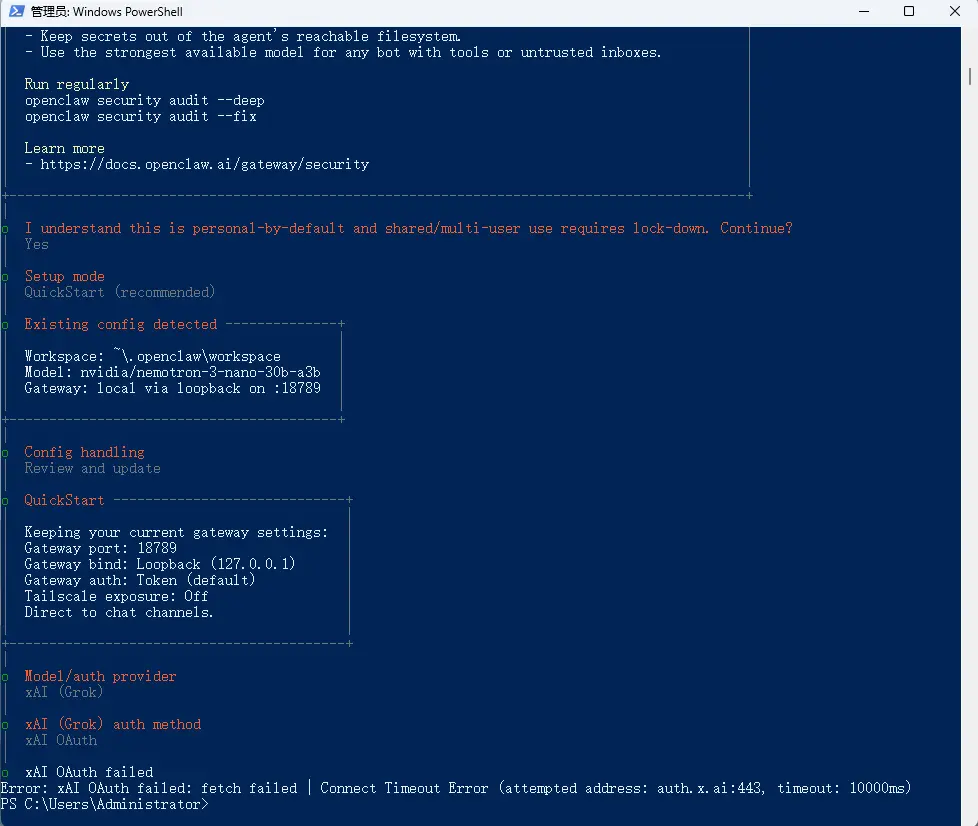Image resolution: width=978 pixels, height=826 pixels.
Task: Click "Keeping your current gateway settings:" line
Action: 176,532
